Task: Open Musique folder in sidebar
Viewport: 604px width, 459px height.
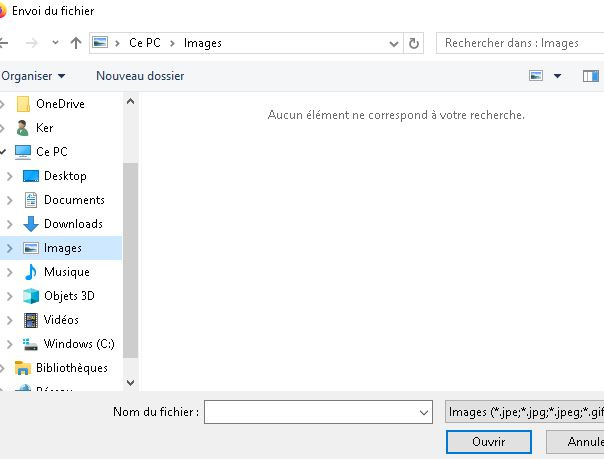Action: [x=67, y=272]
